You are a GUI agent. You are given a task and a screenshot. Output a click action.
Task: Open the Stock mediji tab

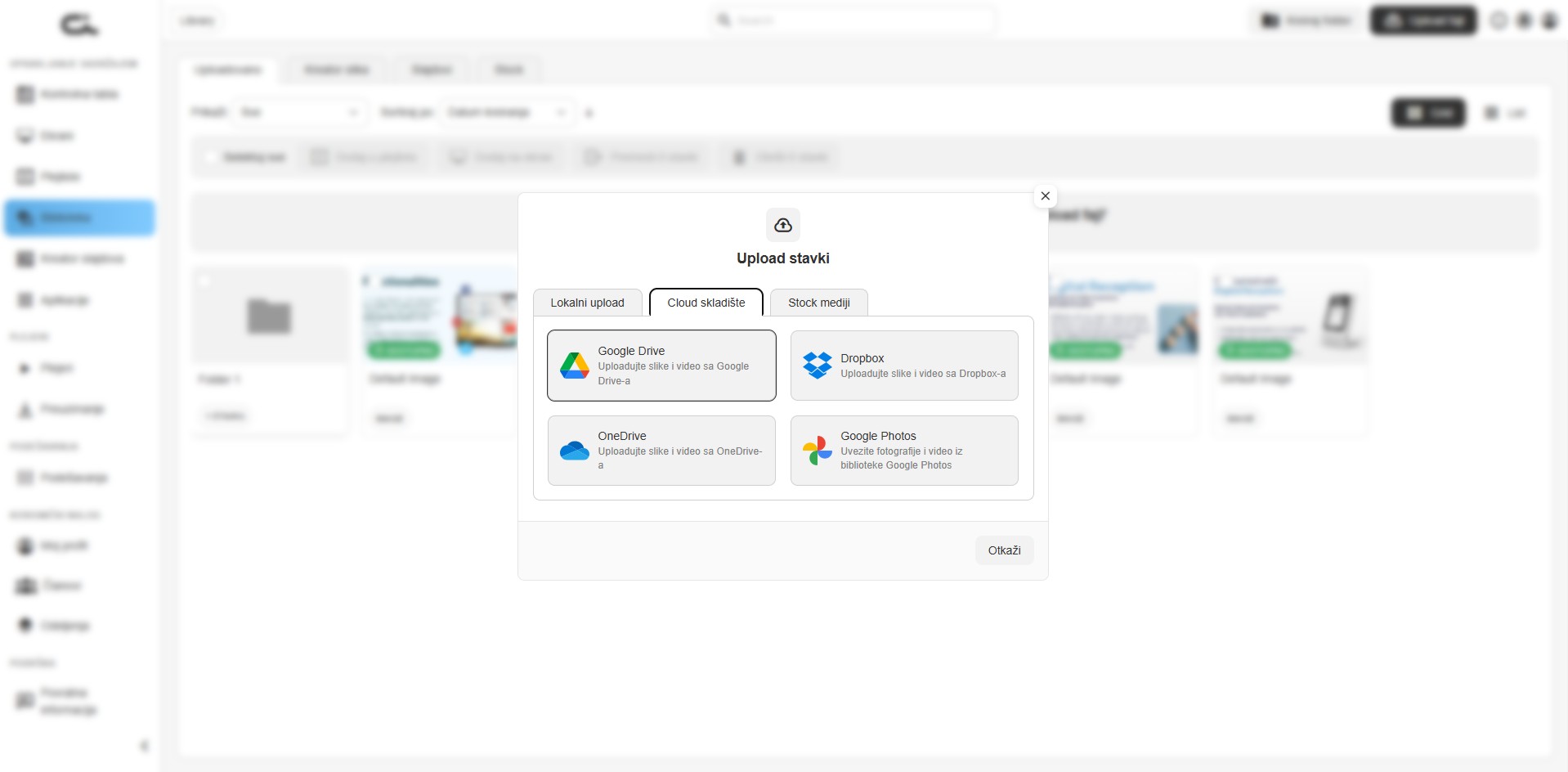pos(819,303)
